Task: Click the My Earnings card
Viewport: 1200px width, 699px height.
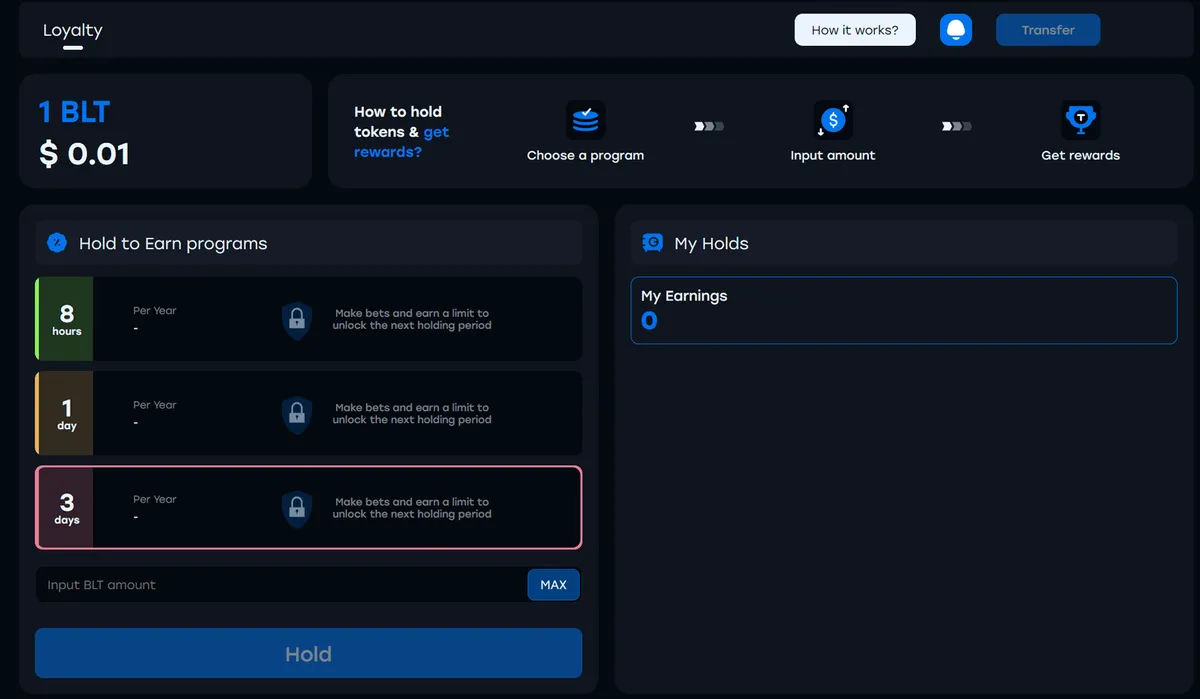Action: point(903,310)
